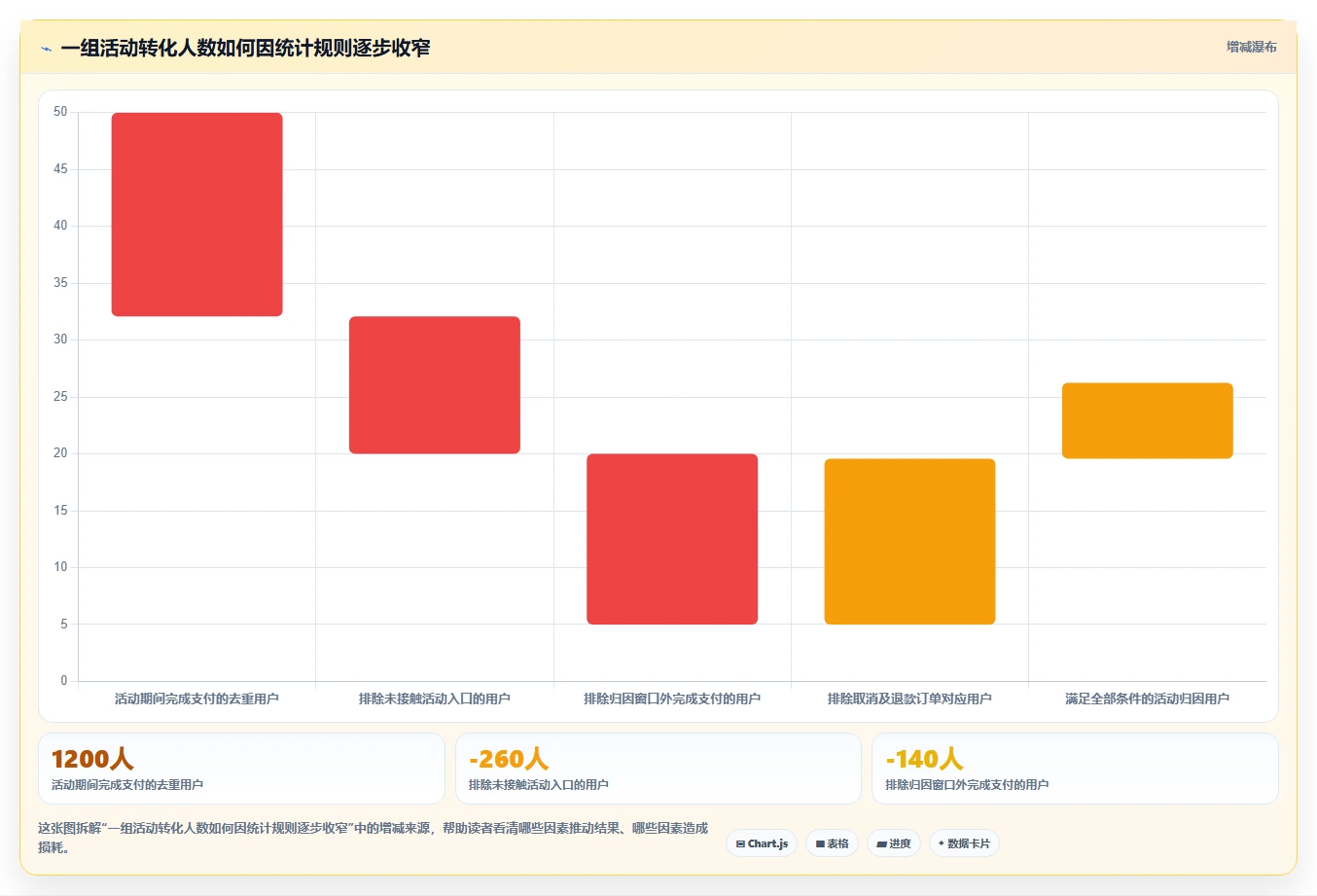Click the 进度 chip
This screenshot has height=896, width=1317.
click(894, 843)
